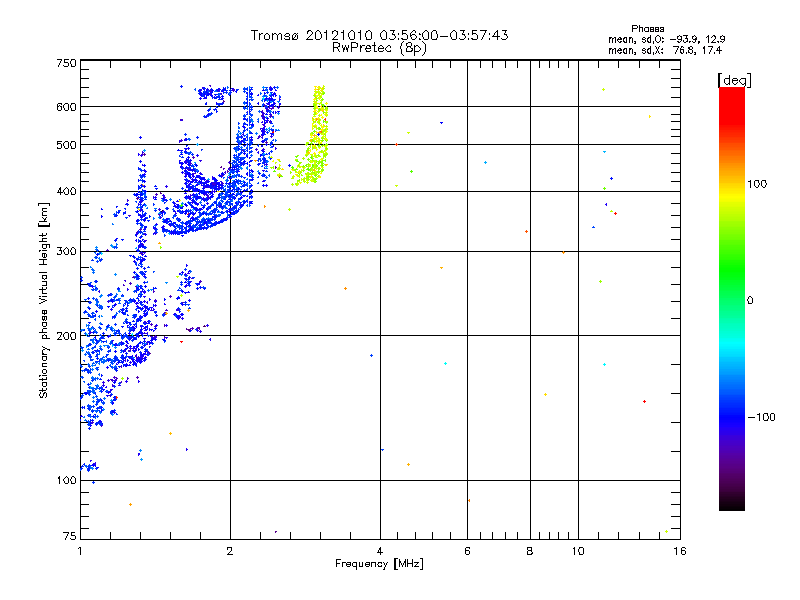Click the x-axis '16' tick label
This screenshot has width=800, height=600.
(x=680, y=551)
